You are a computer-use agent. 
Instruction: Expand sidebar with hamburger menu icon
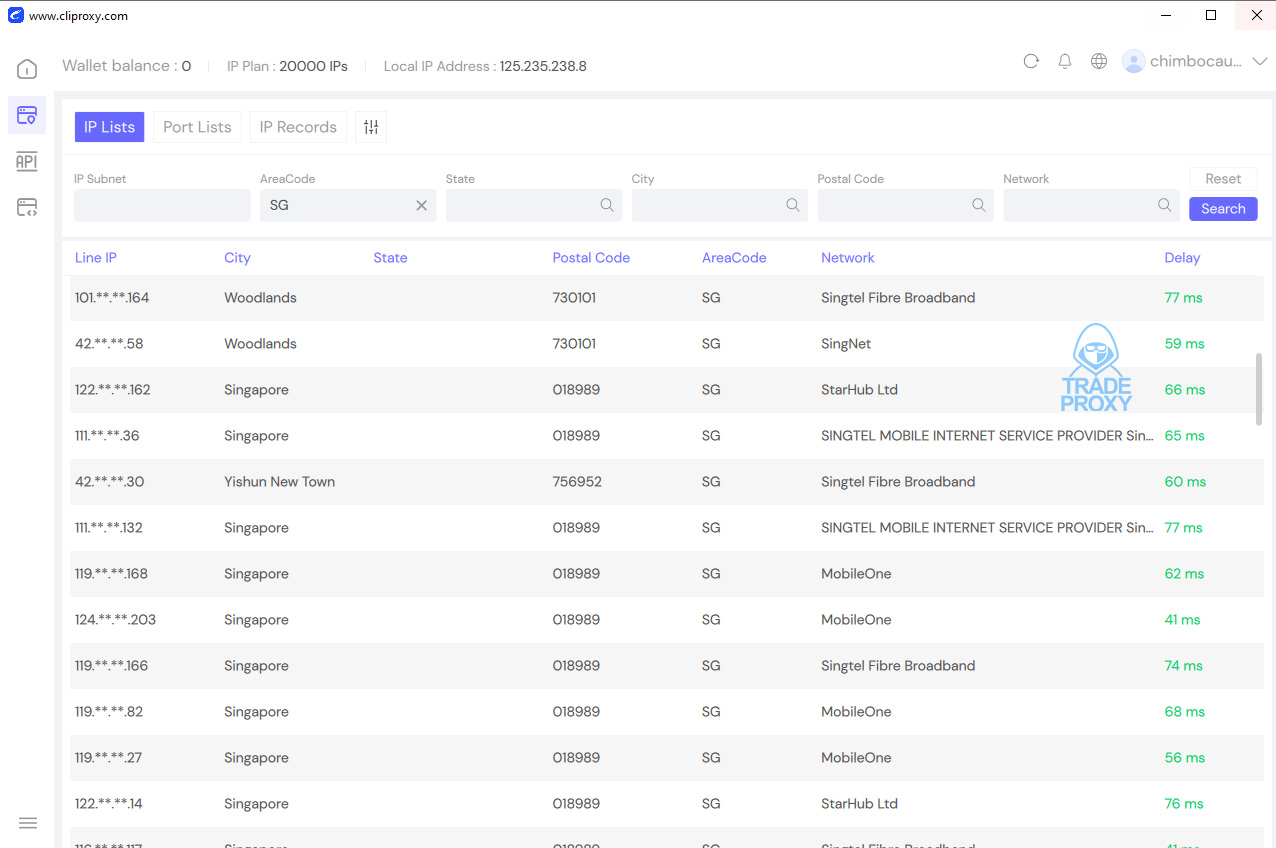(28, 823)
